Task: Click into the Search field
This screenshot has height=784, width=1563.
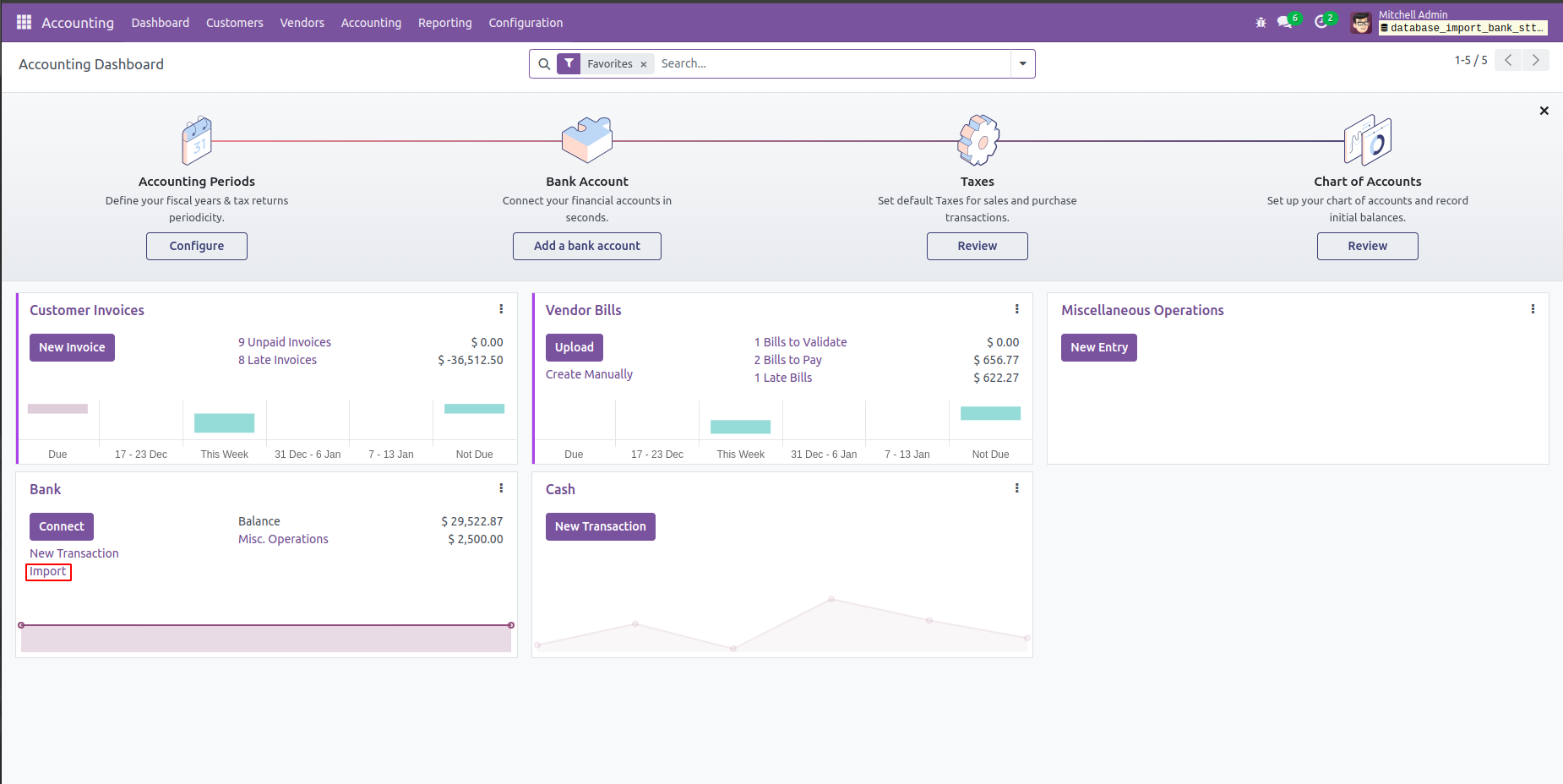Action: tap(832, 63)
